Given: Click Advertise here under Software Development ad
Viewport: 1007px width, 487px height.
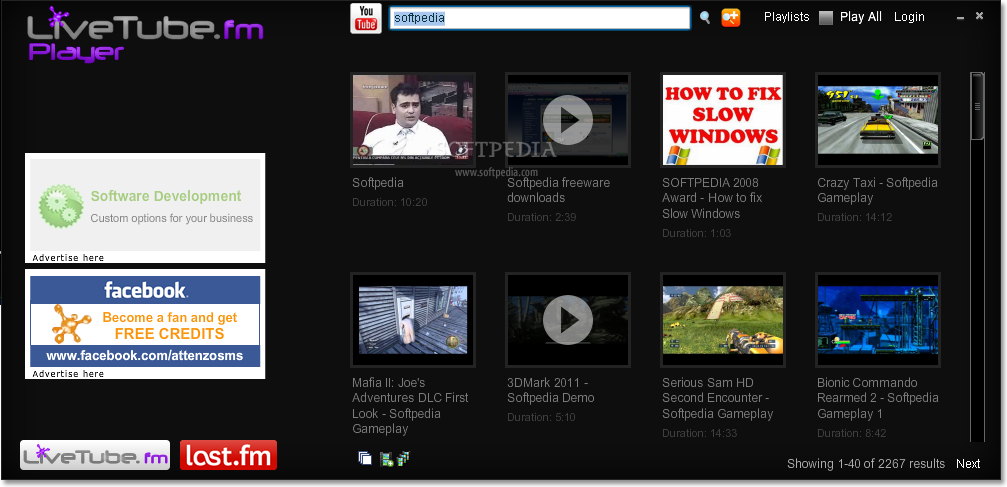Looking at the screenshot, I should [x=68, y=258].
